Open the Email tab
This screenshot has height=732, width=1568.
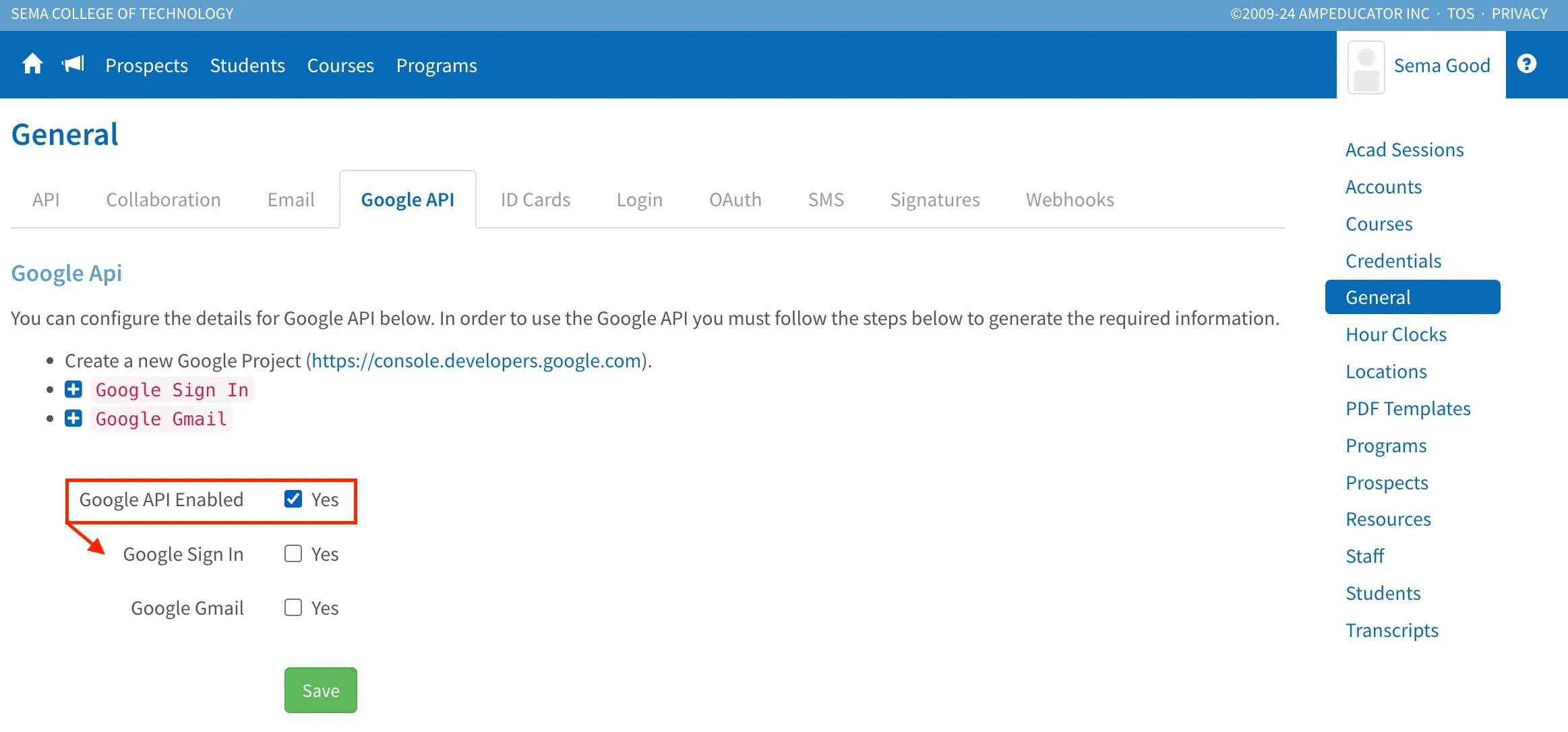click(291, 200)
